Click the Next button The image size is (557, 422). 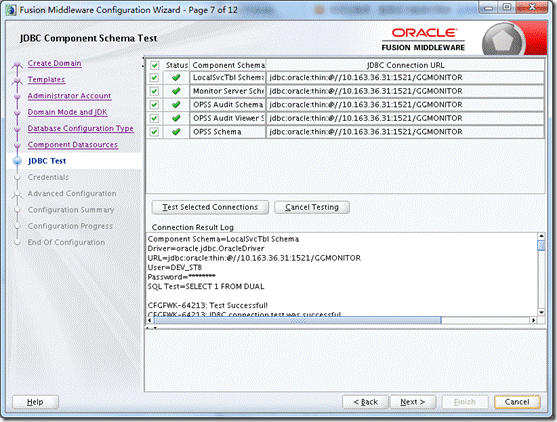413,402
